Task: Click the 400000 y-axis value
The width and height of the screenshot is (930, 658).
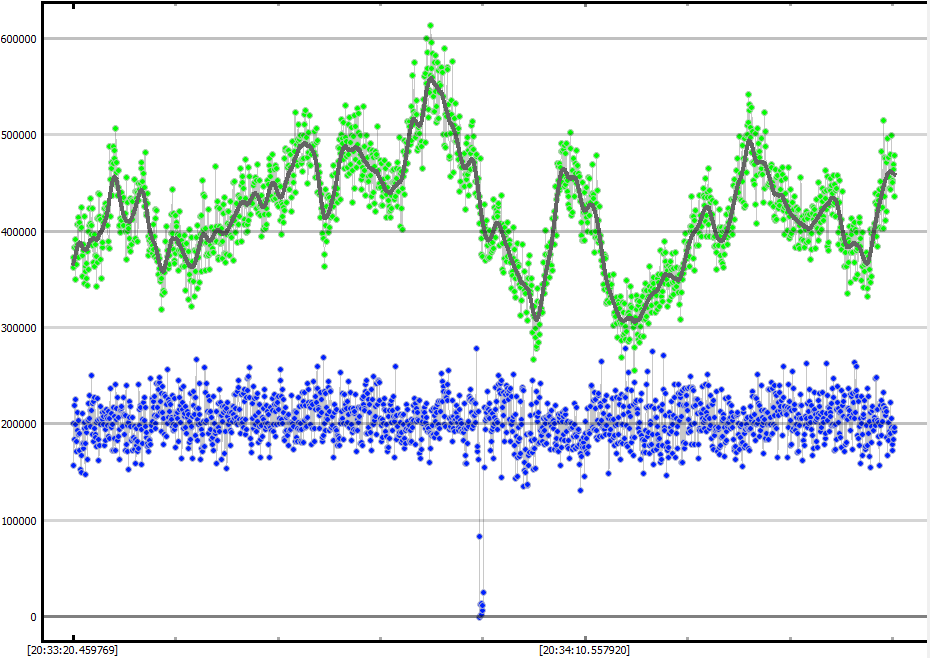Action: point(21,232)
